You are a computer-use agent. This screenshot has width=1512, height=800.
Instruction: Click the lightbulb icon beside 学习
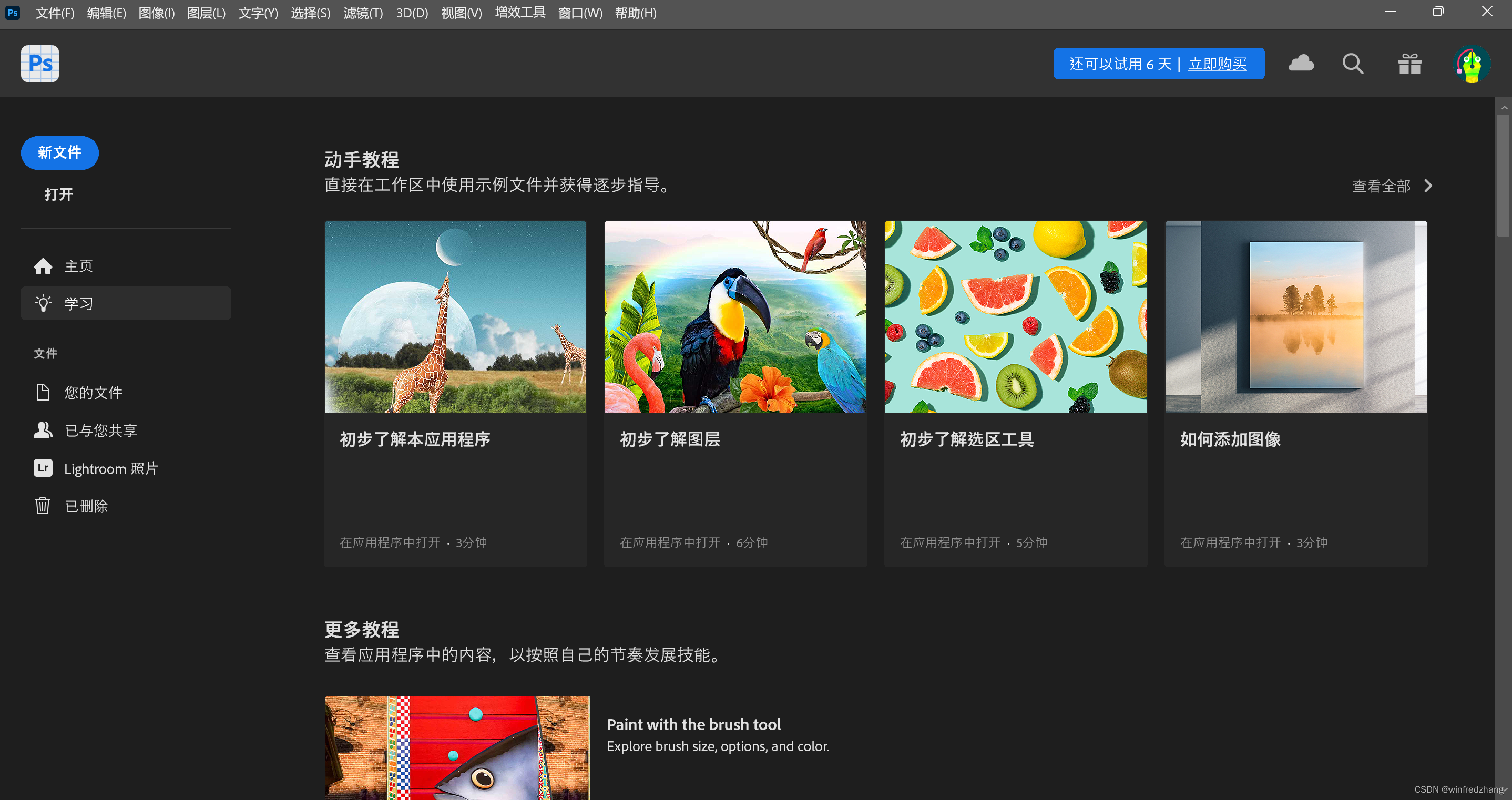(x=43, y=303)
